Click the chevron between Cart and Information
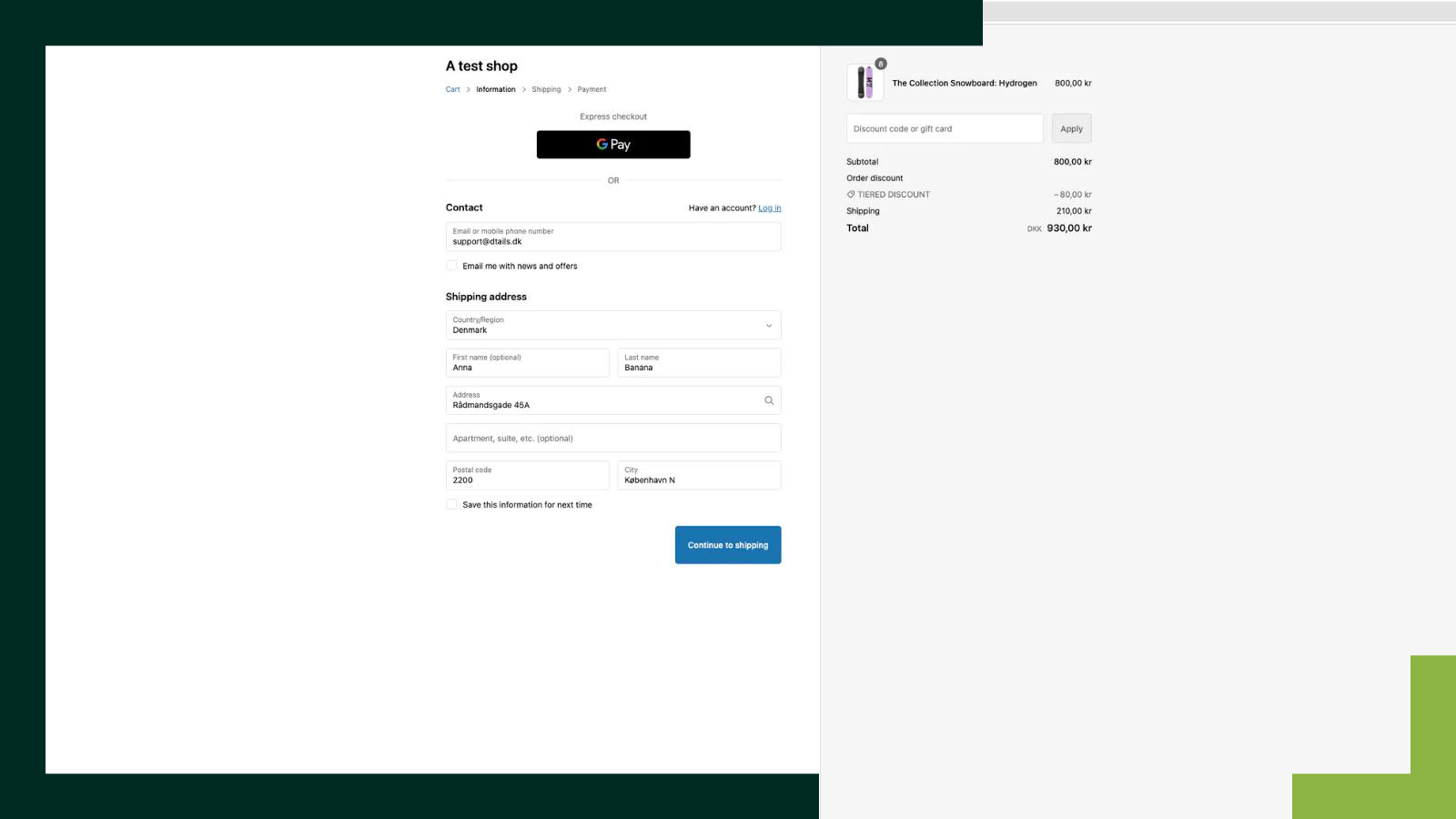 467,89
